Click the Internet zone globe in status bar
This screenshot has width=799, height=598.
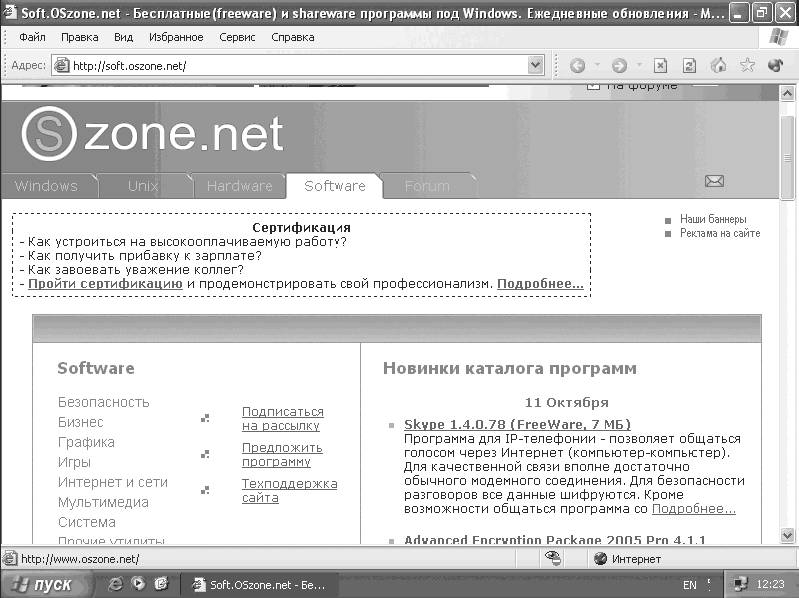[x=600, y=559]
